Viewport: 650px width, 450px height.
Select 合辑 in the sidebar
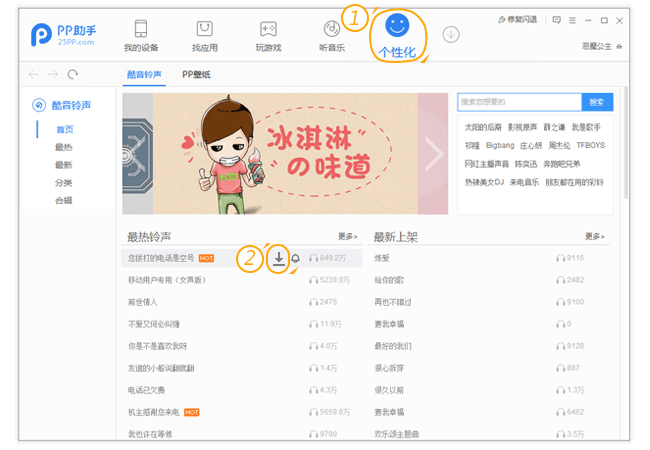[x=64, y=201]
